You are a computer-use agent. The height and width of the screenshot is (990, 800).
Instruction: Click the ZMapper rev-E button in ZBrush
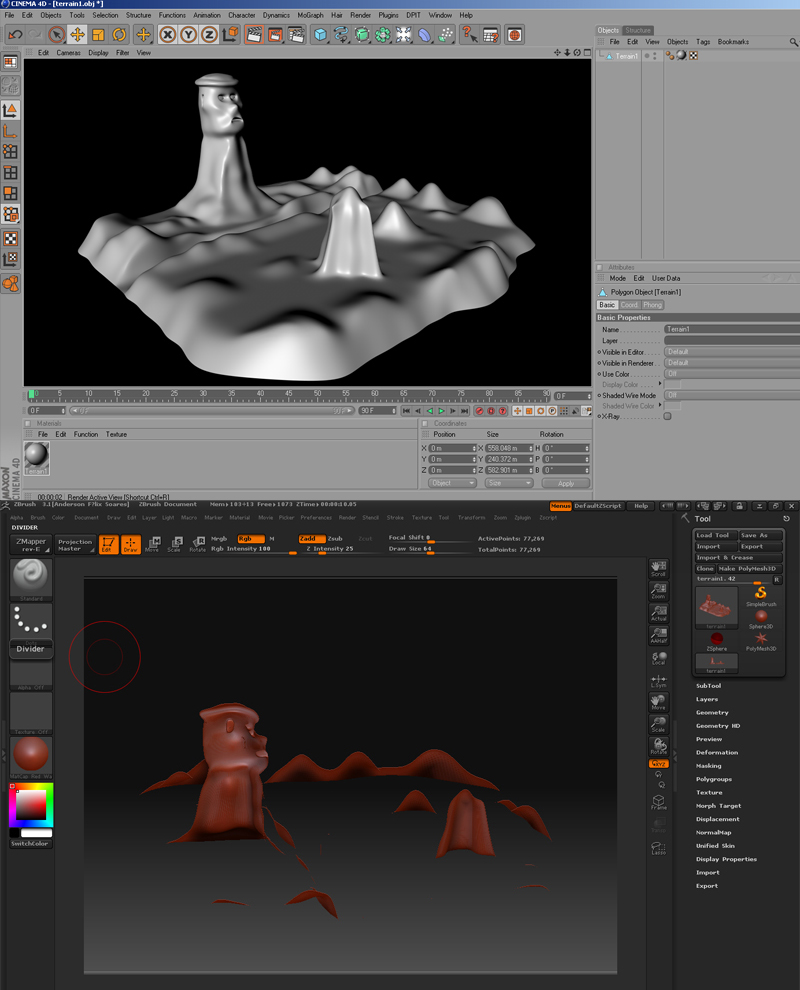31,545
